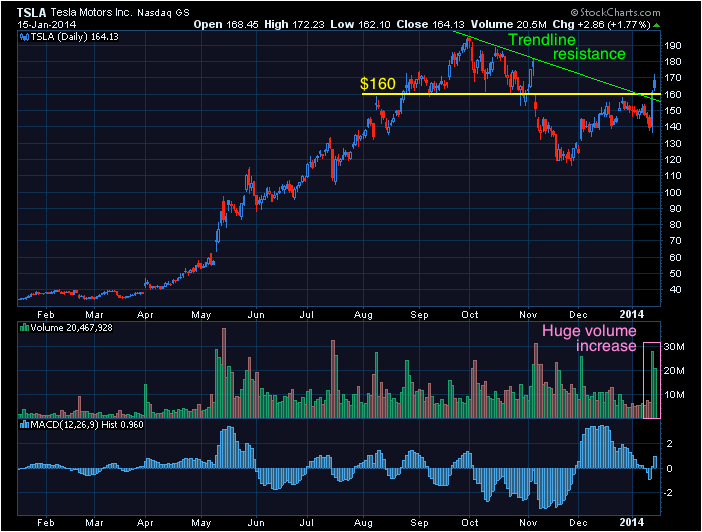Click the 'Dec' label under MACD panel

point(578,523)
